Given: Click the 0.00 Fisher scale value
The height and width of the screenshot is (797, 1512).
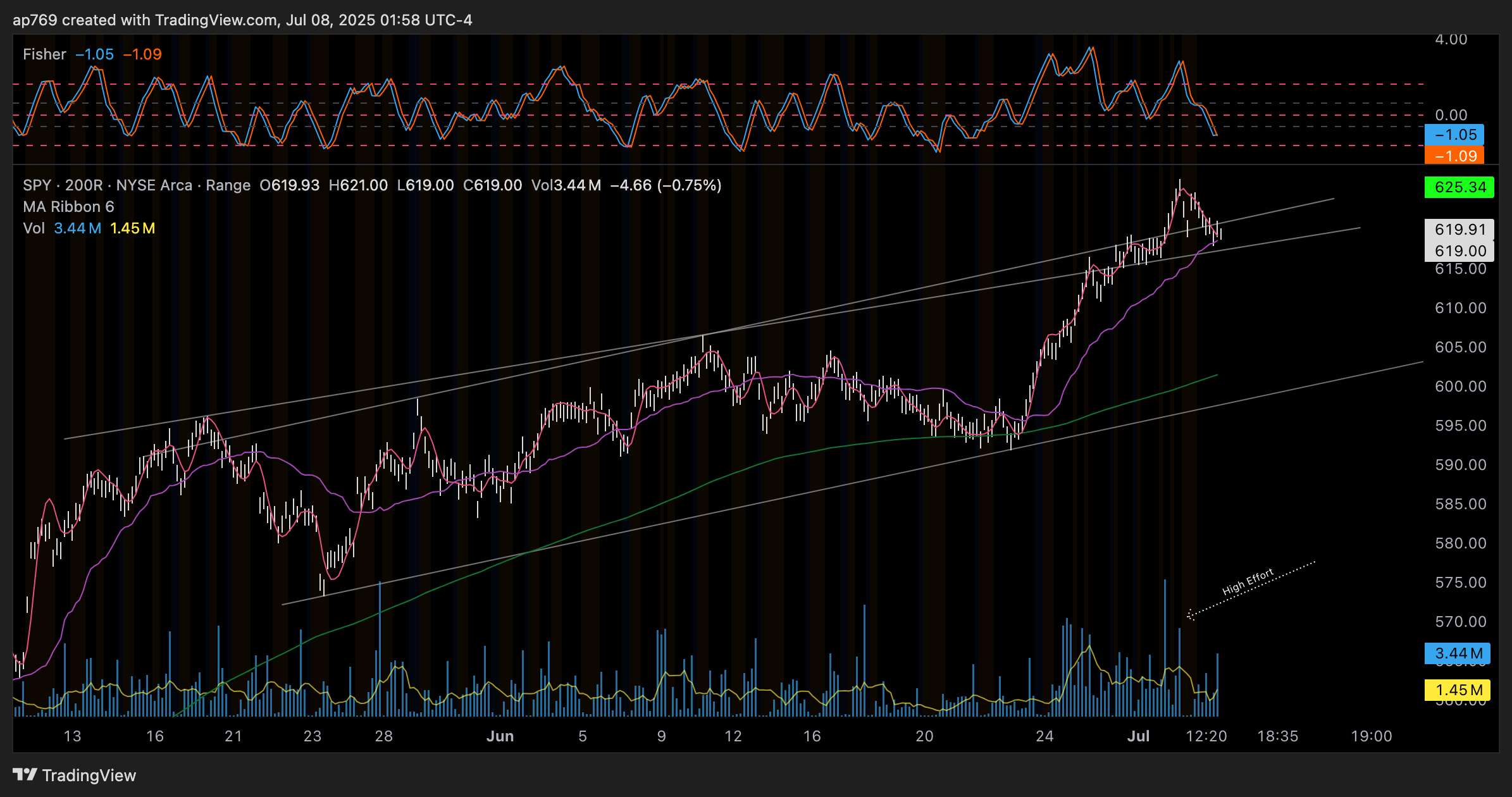Looking at the screenshot, I should [x=1451, y=115].
